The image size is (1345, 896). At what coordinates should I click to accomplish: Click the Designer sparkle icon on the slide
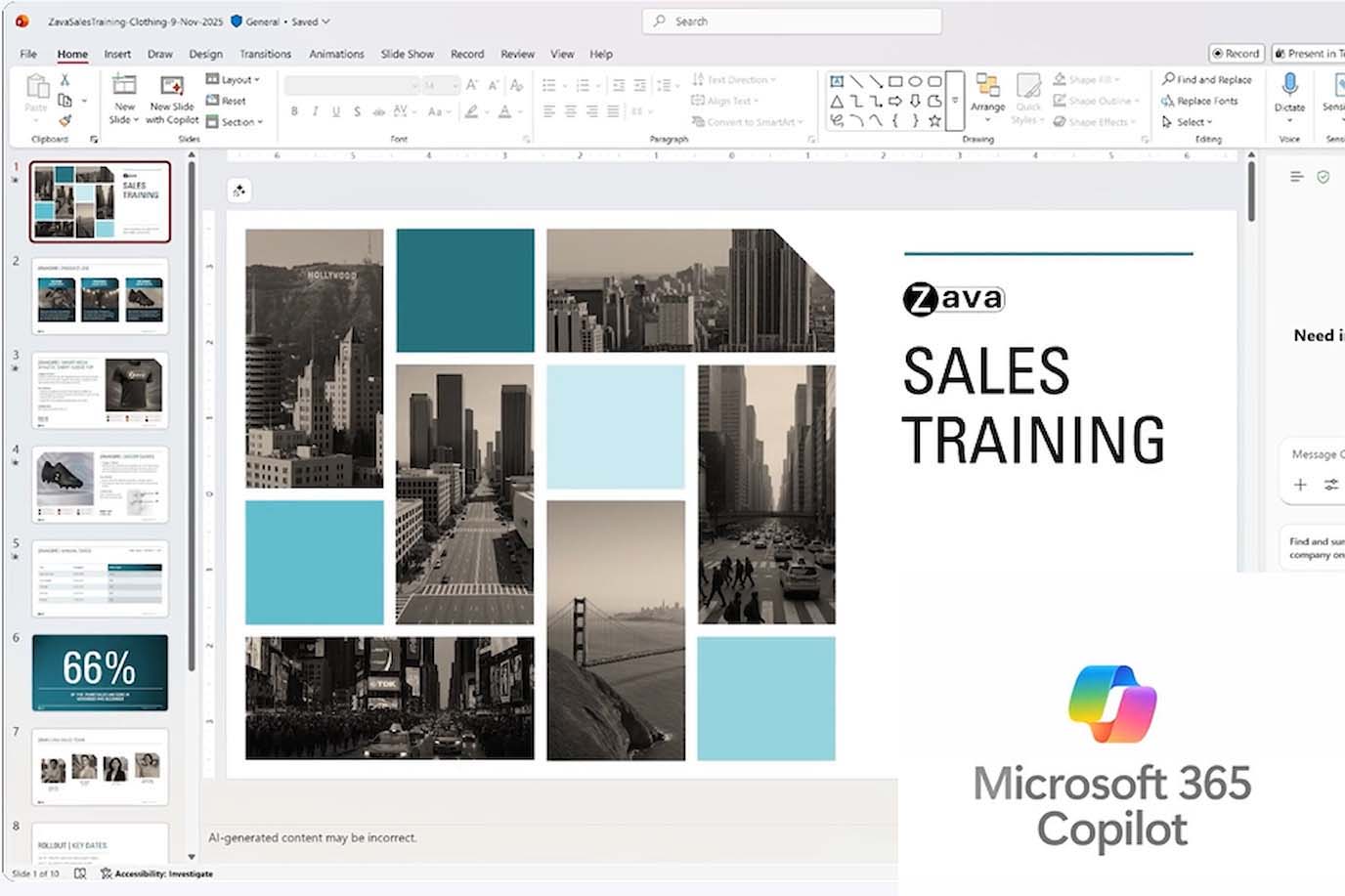coord(239,191)
